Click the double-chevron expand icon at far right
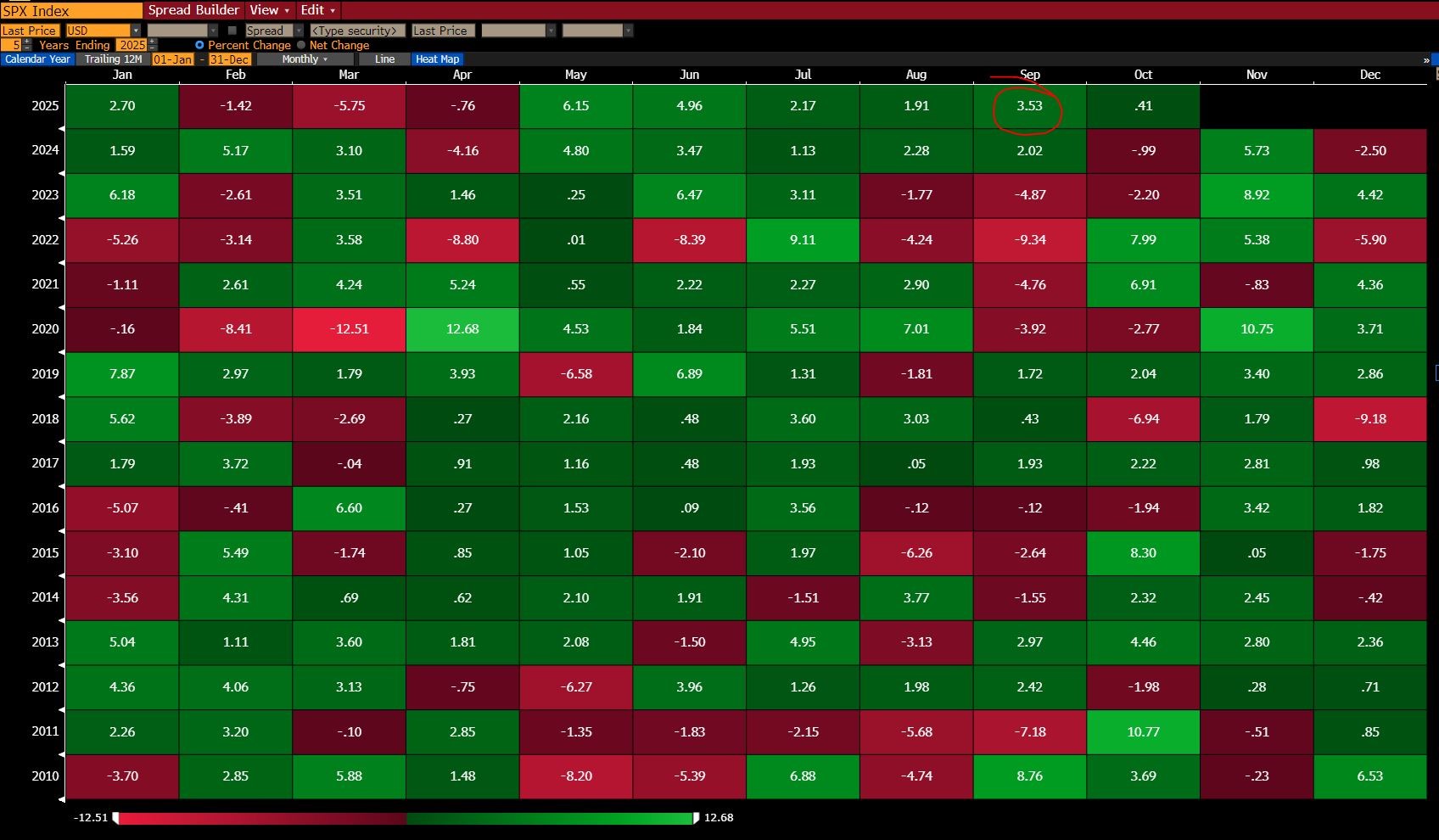Viewport: 1439px width, 840px height. (x=1426, y=60)
